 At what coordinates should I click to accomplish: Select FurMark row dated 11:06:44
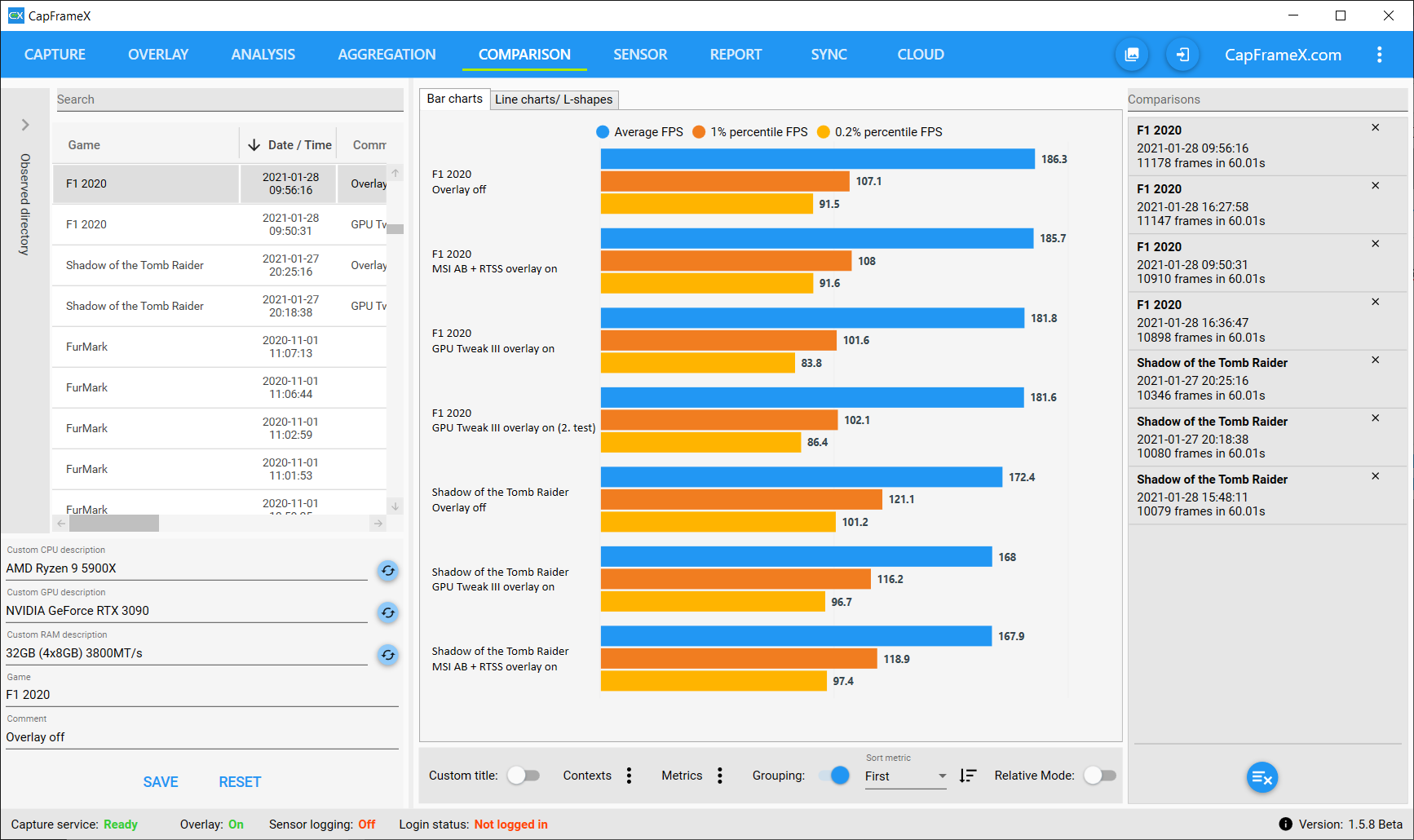pos(219,387)
